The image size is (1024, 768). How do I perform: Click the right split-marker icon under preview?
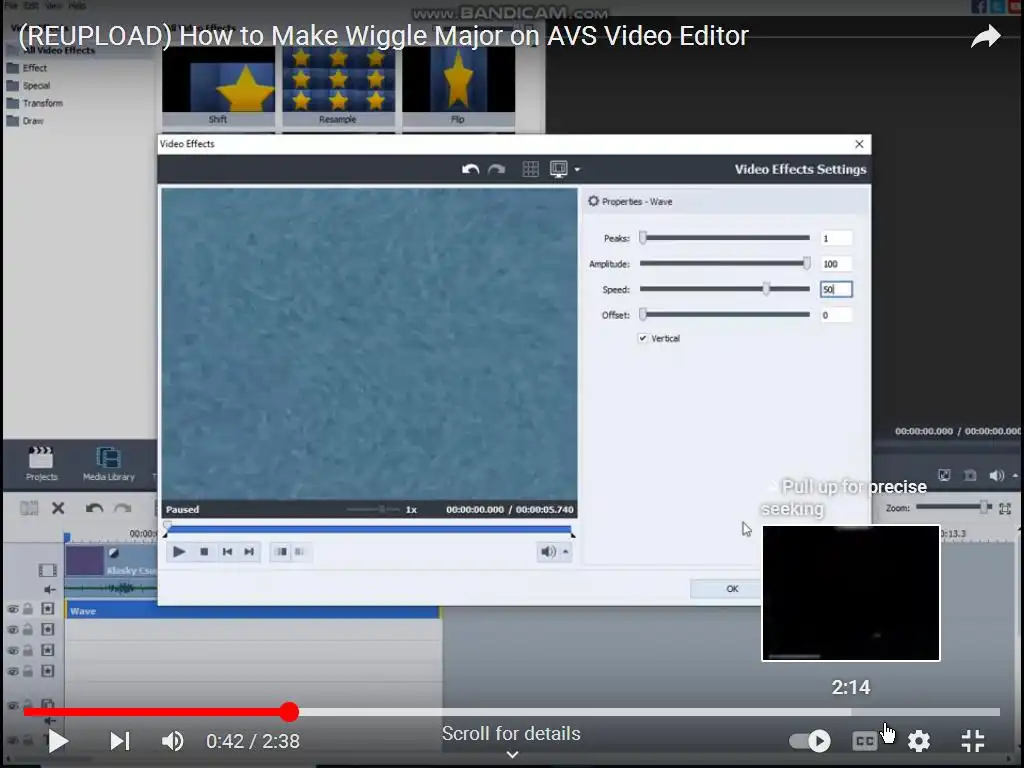(x=299, y=552)
